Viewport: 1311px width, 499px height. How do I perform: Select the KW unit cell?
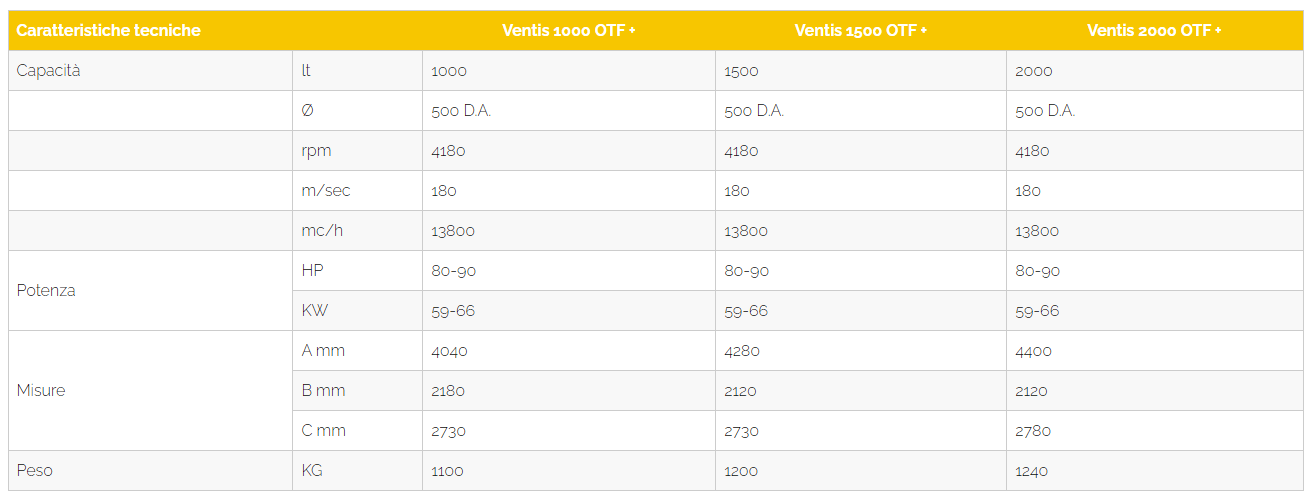(x=357, y=311)
